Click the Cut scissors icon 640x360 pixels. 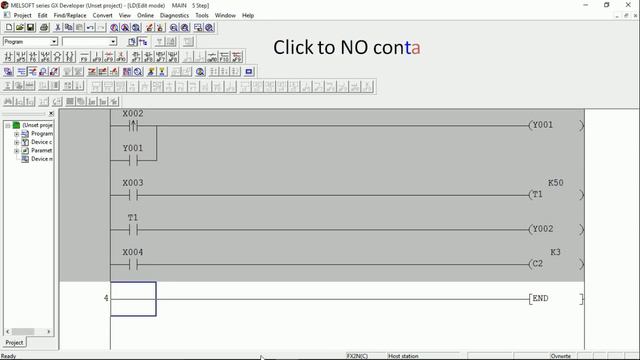(58, 27)
